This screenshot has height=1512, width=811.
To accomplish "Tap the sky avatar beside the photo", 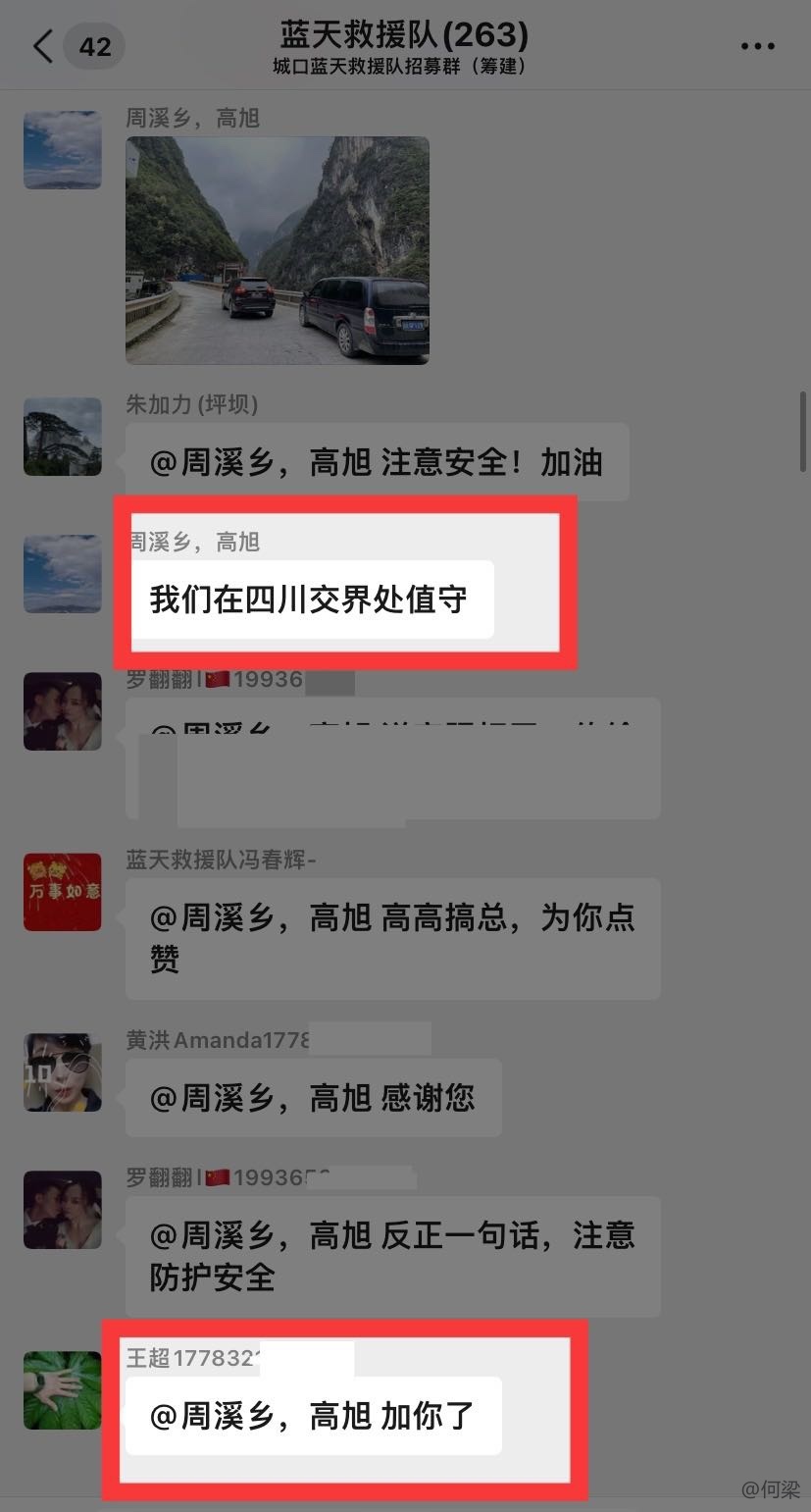I will click(x=63, y=150).
